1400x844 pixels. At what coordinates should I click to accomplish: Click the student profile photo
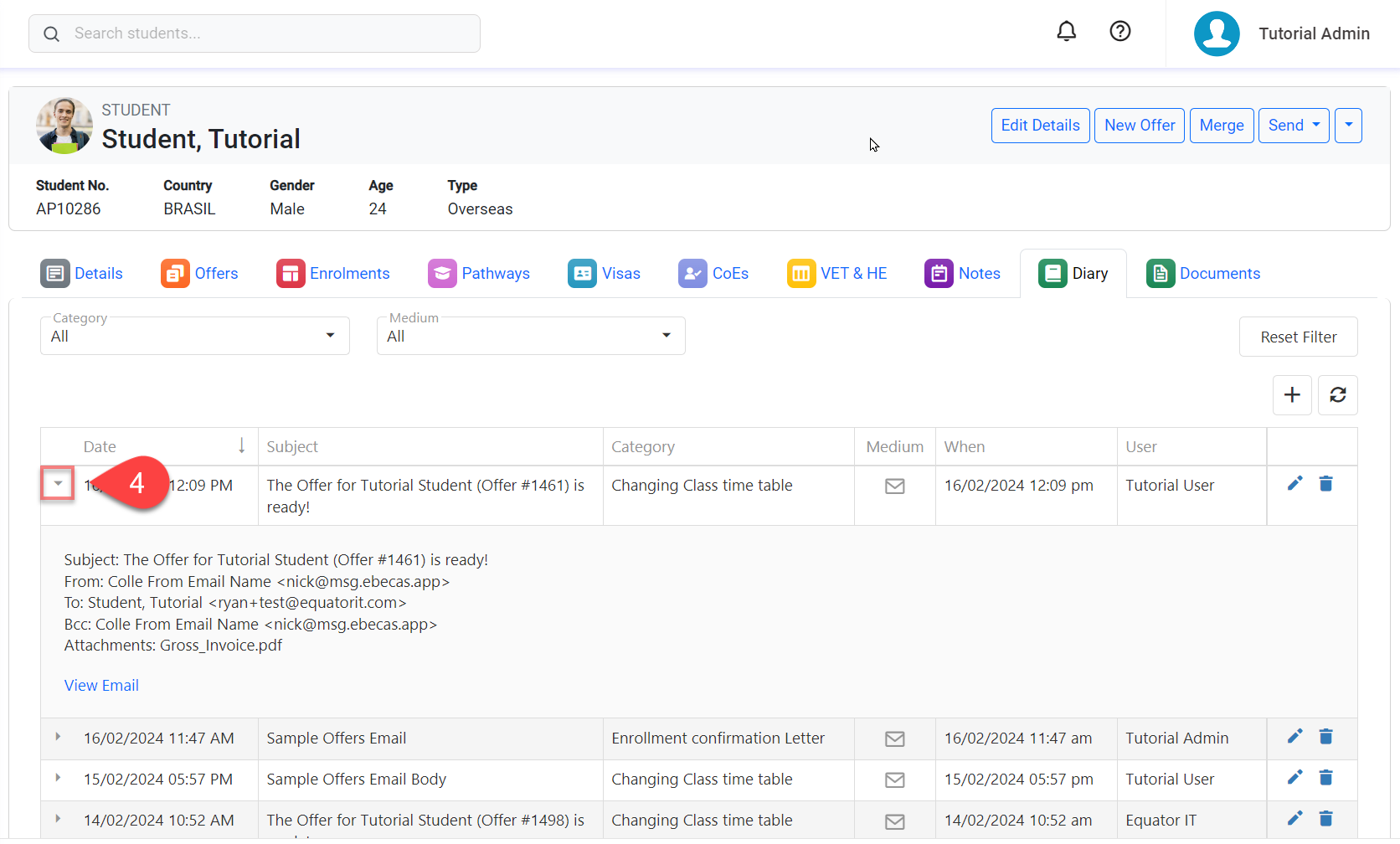[64, 126]
